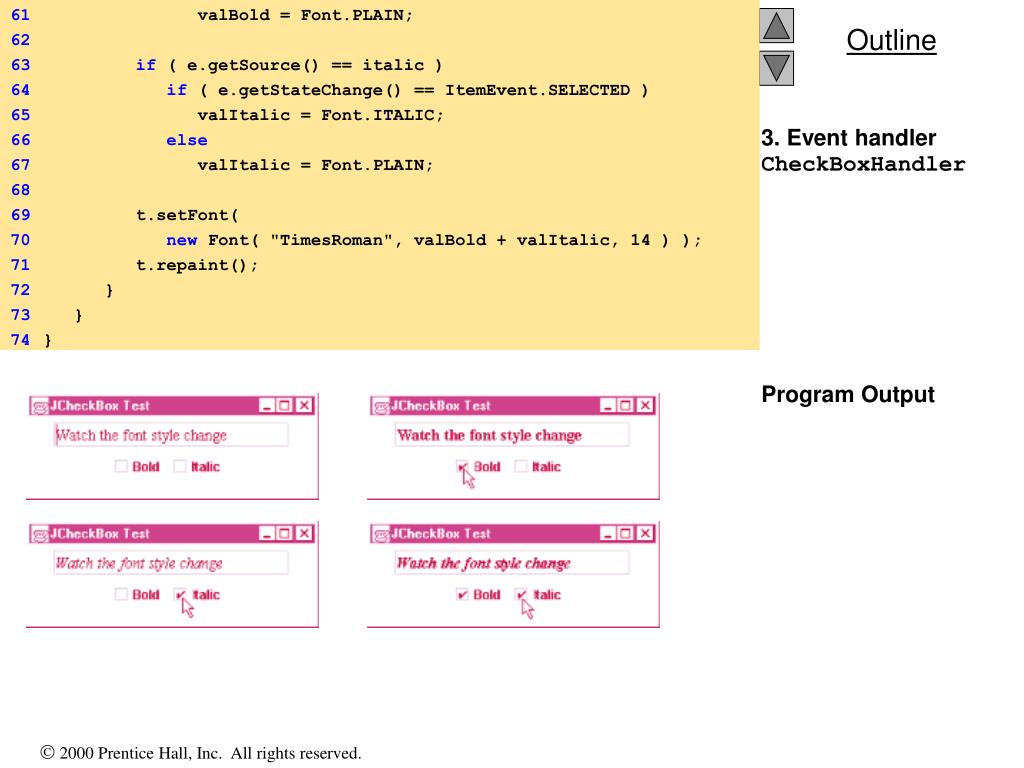Click the Java icon of the window with no boxes checked
Screen dimensions: 1024x768
pos(40,406)
